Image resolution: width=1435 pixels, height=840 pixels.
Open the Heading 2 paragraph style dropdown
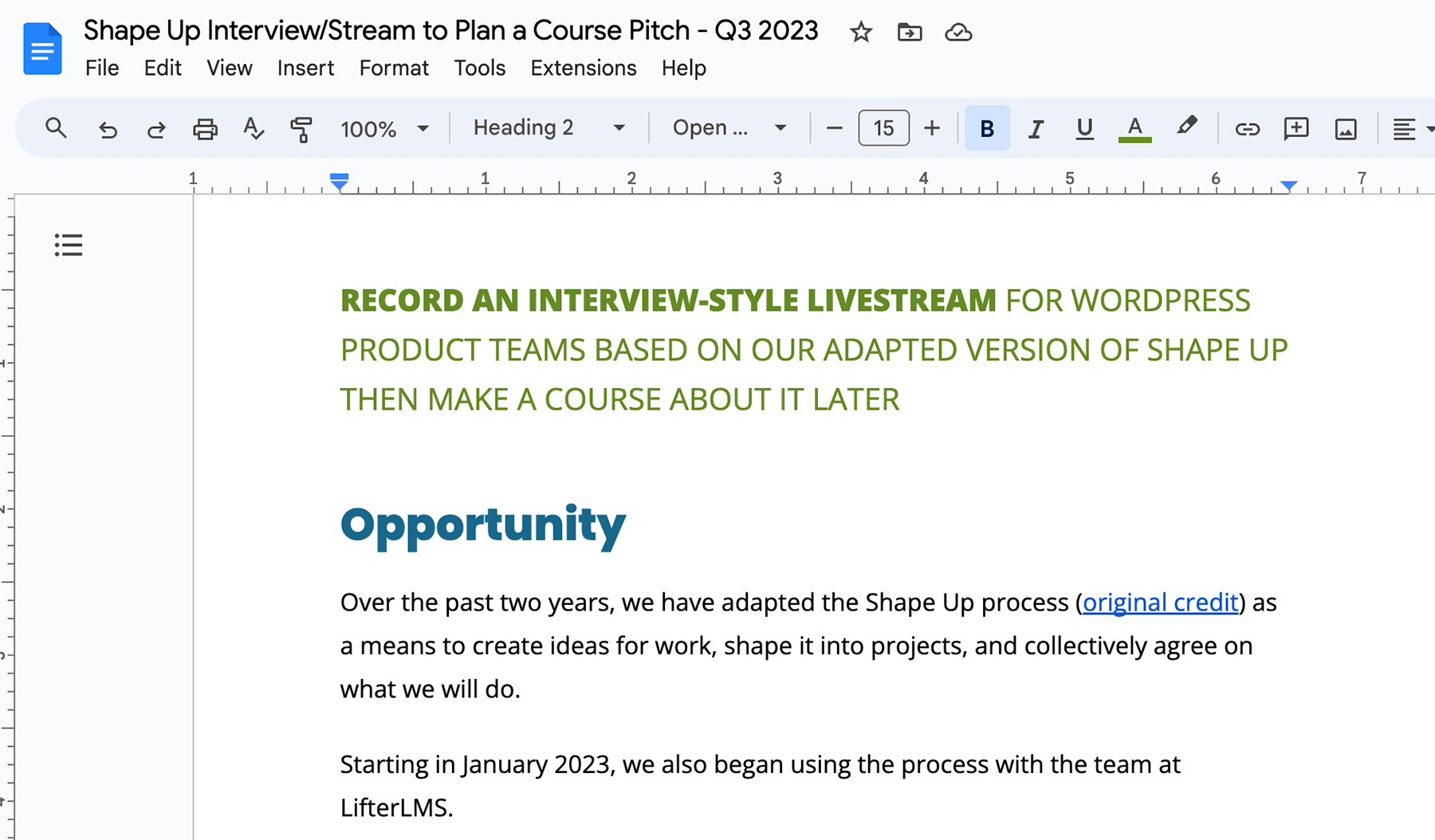pos(548,128)
